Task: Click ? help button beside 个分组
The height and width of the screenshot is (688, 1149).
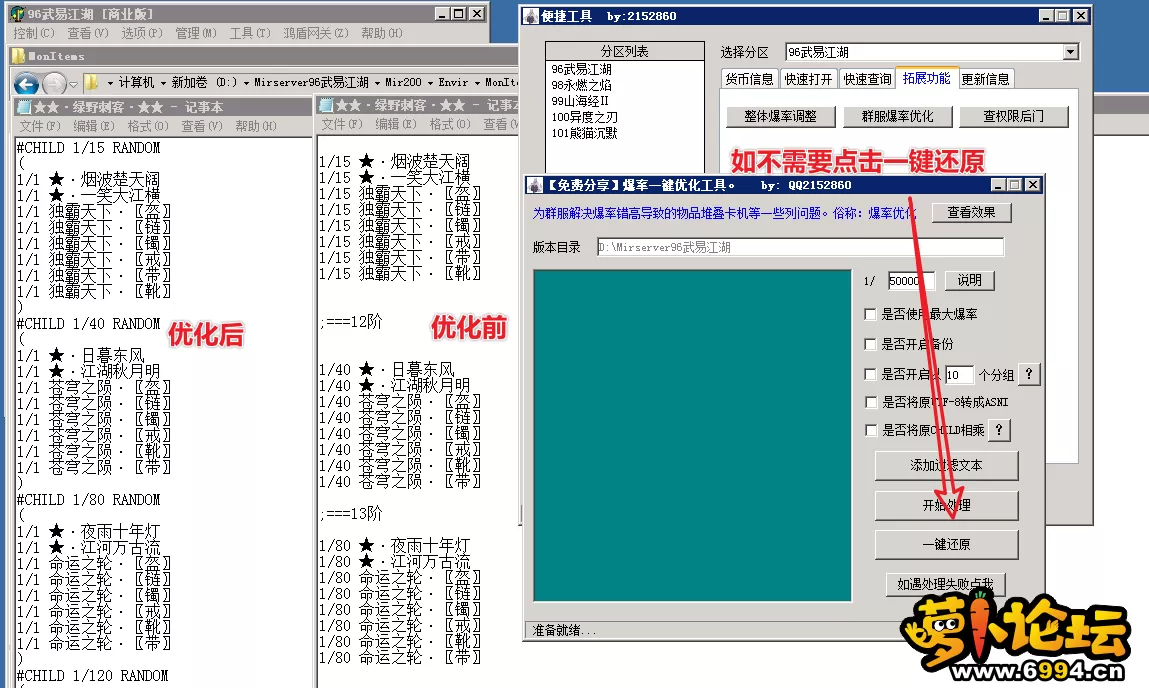Action: pyautogui.click(x=1029, y=374)
